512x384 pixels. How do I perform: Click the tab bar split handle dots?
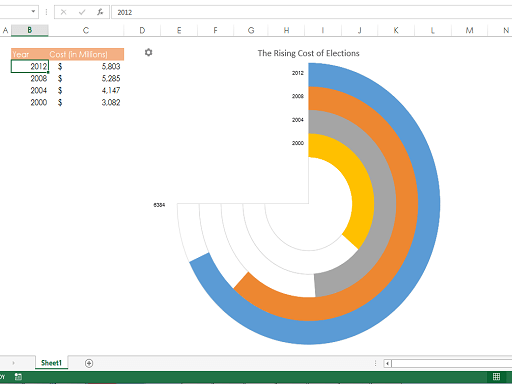point(375,363)
